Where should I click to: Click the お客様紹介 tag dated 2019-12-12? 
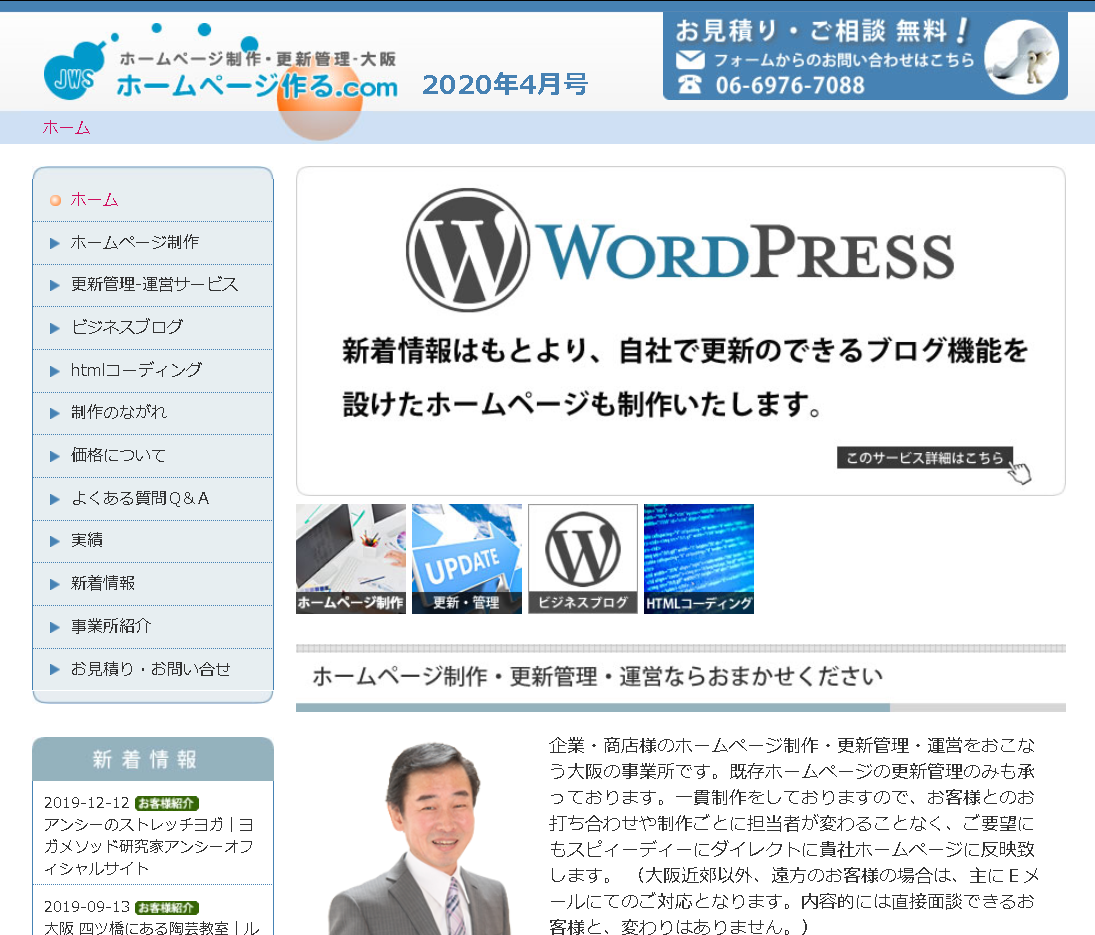pyautogui.click(x=167, y=804)
